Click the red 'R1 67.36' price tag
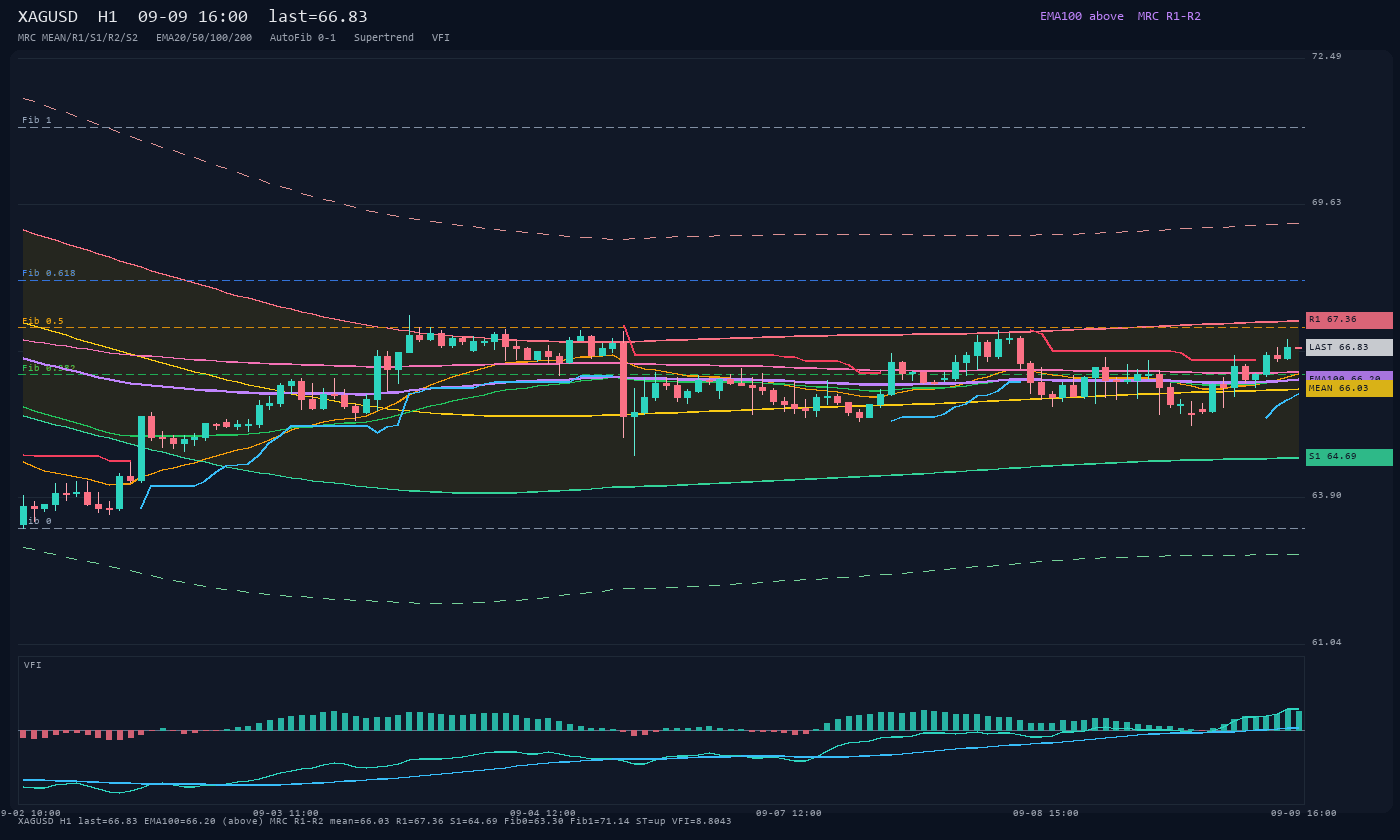The width and height of the screenshot is (1400, 840). pos(1349,320)
